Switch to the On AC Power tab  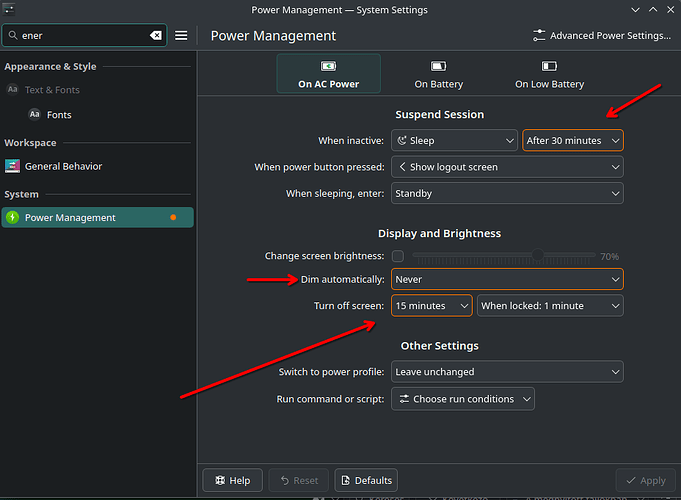pyautogui.click(x=329, y=73)
